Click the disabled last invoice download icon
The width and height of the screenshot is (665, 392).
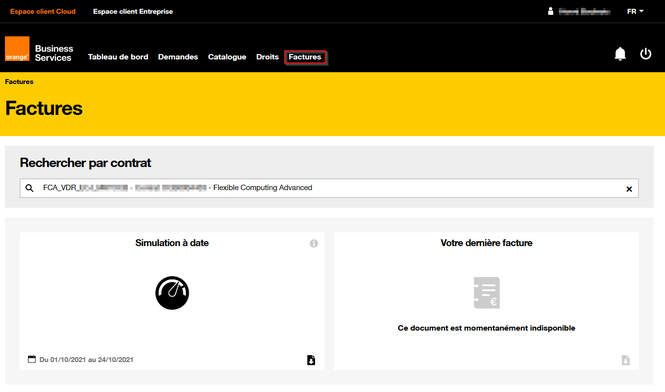click(x=626, y=360)
